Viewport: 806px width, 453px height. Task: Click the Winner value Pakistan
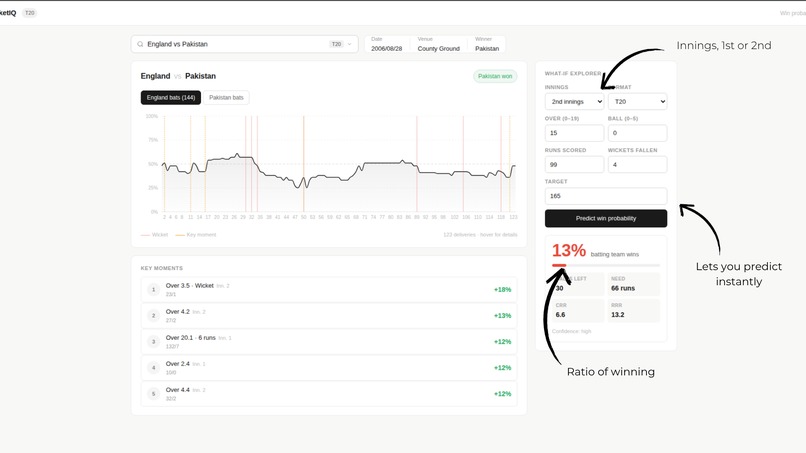[487, 49]
